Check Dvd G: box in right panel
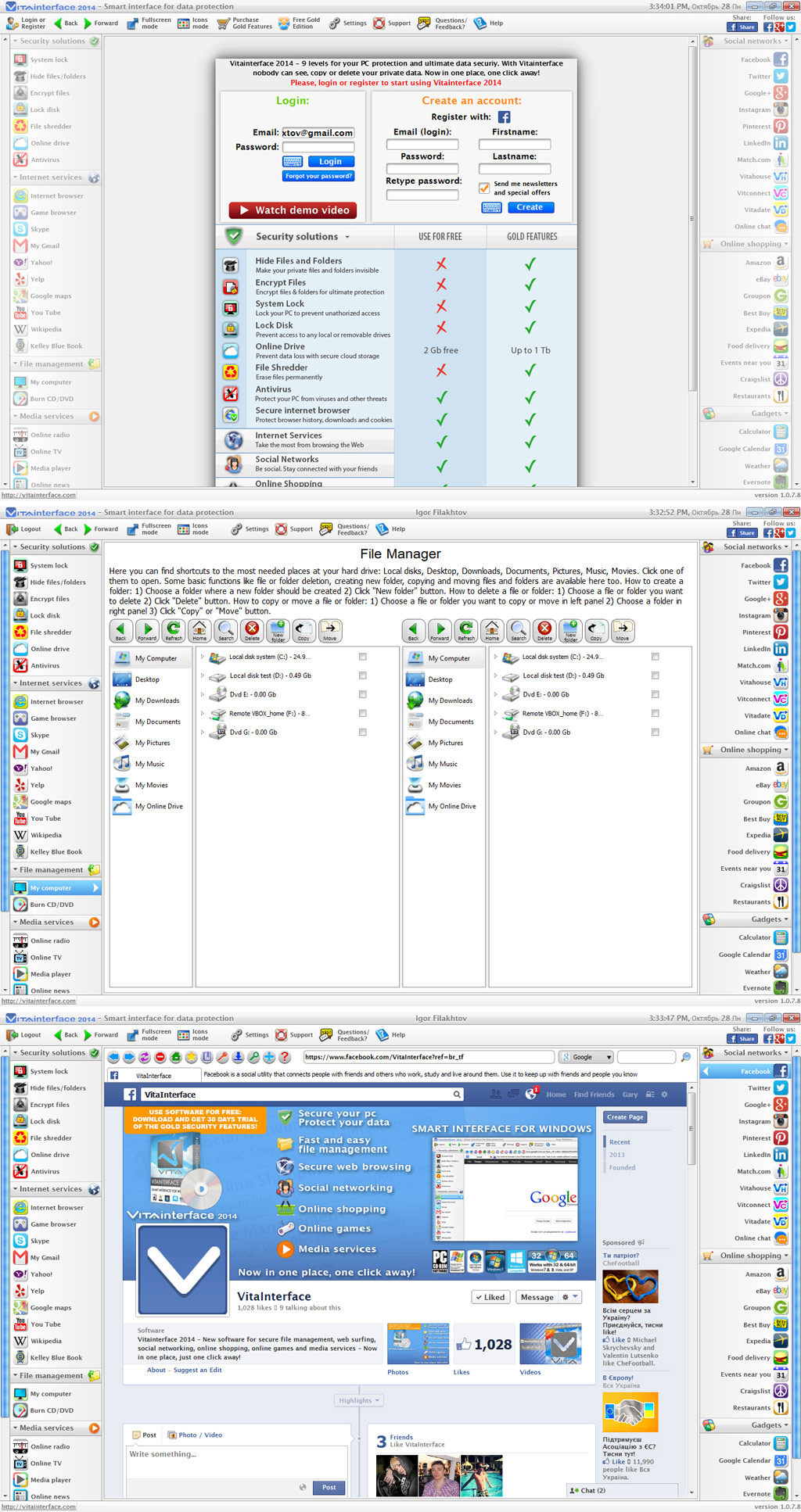This screenshot has width=801, height=1512. (656, 733)
